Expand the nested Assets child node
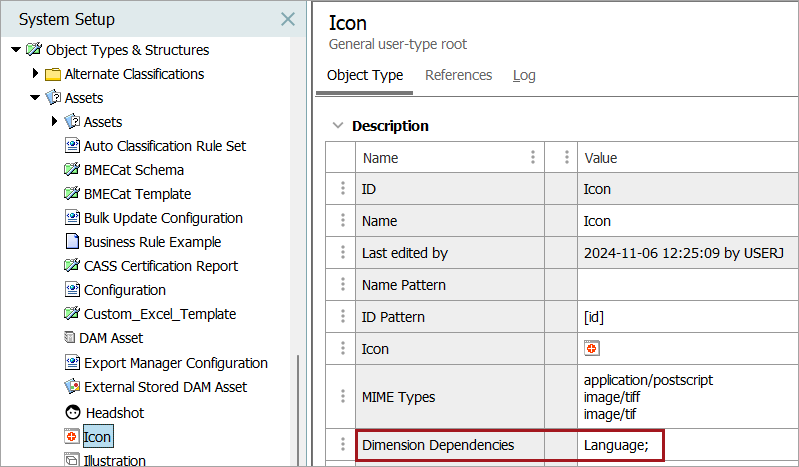The image size is (799, 467). 54,122
